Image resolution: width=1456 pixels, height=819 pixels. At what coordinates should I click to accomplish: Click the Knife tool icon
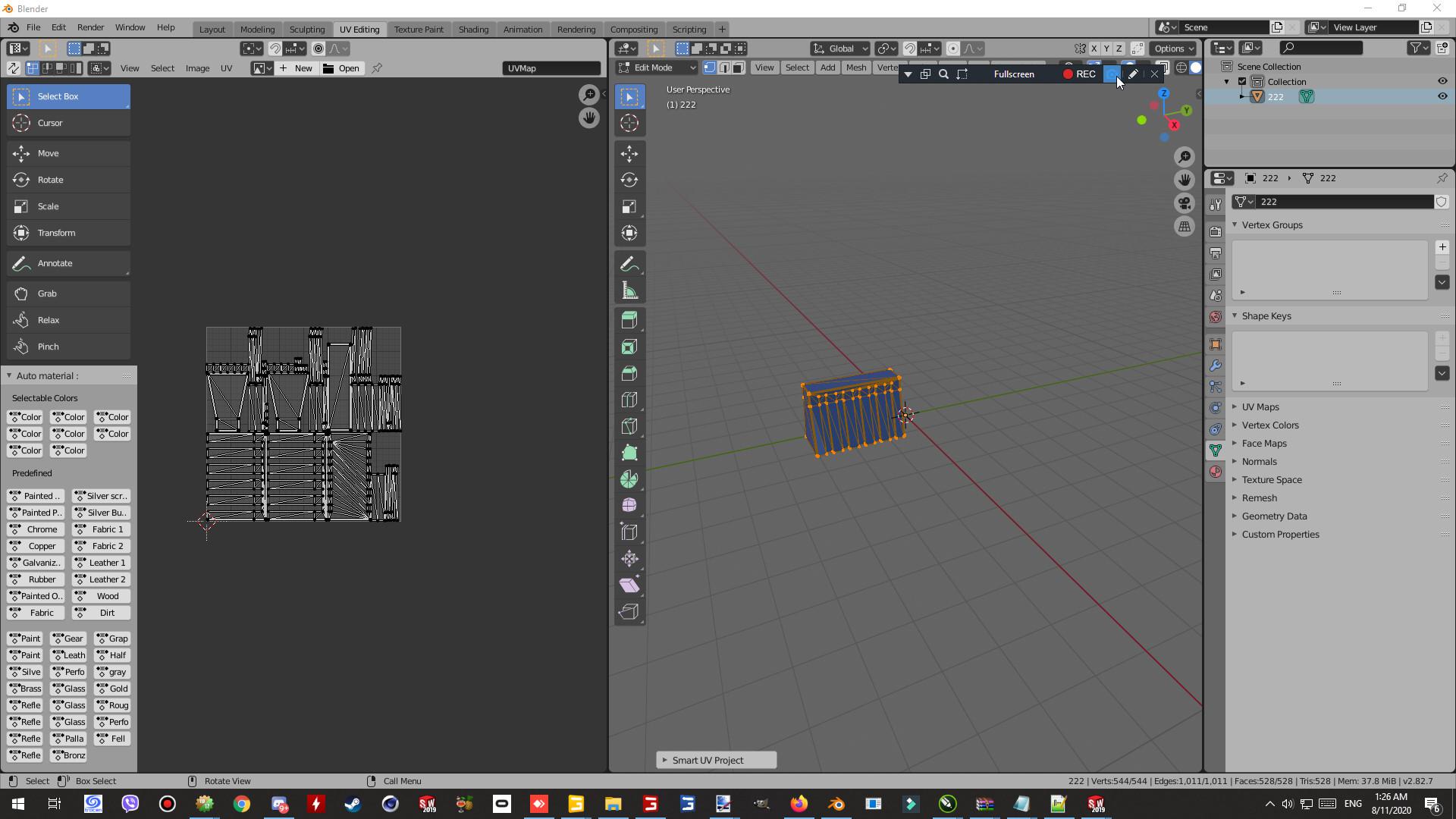(629, 426)
